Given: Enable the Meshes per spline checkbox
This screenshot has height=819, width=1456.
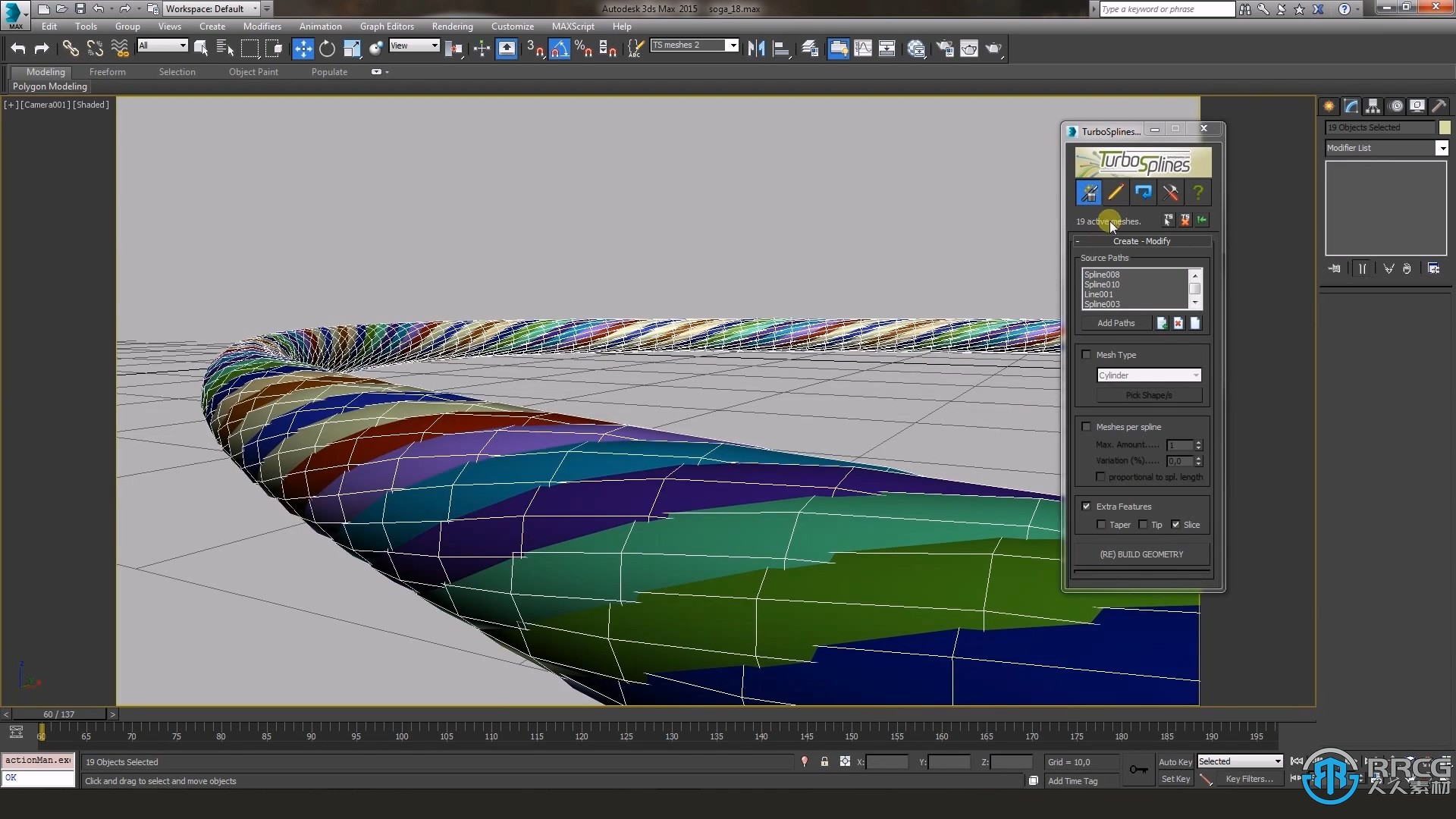Looking at the screenshot, I should click(x=1086, y=426).
